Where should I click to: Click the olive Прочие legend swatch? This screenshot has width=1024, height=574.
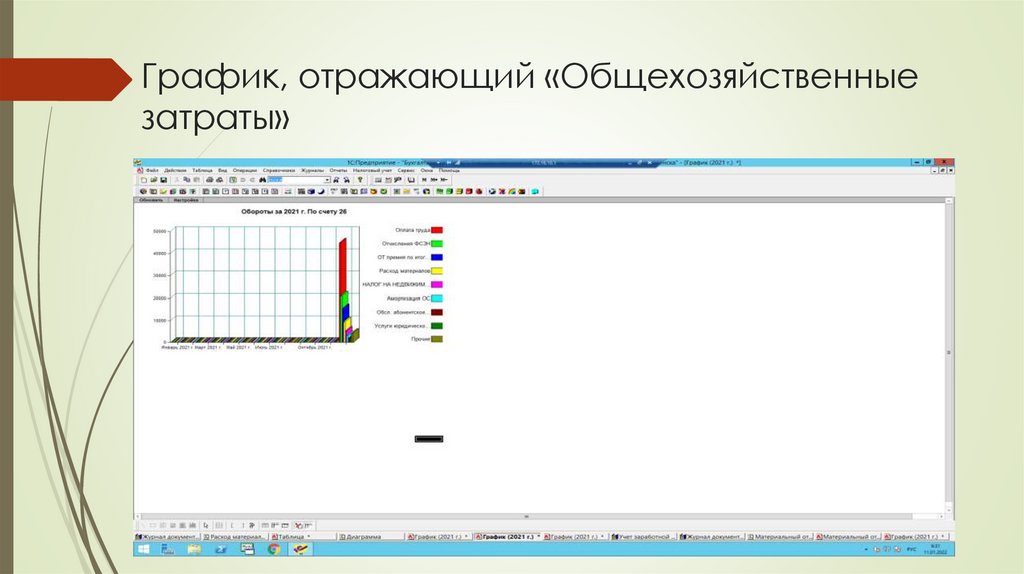click(x=436, y=339)
